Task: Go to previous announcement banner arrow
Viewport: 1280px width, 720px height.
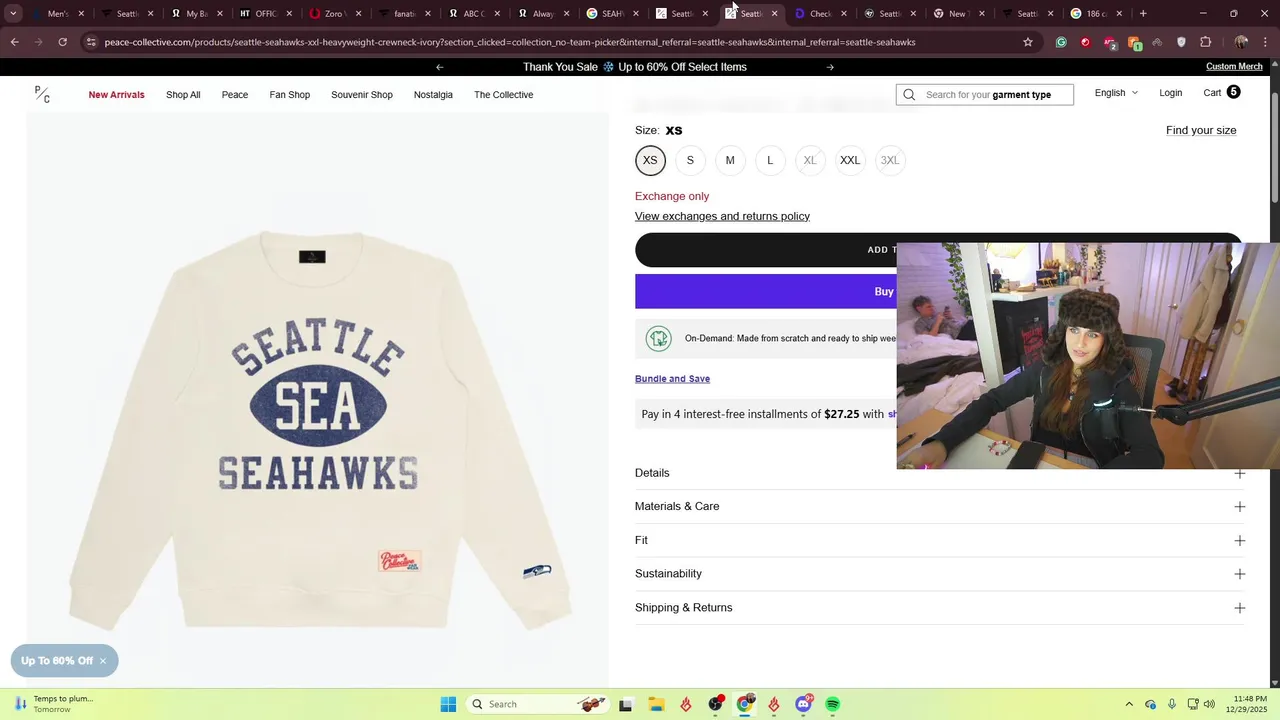Action: (x=439, y=67)
